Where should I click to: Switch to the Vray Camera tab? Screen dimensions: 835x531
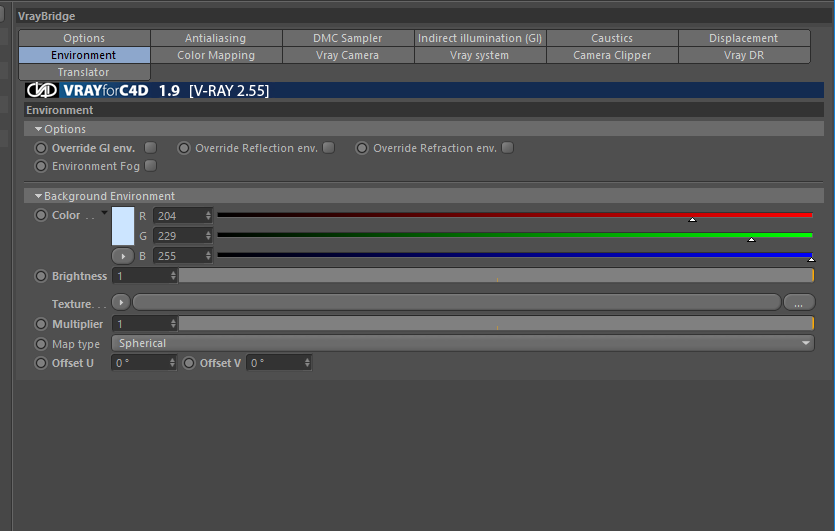pos(348,55)
